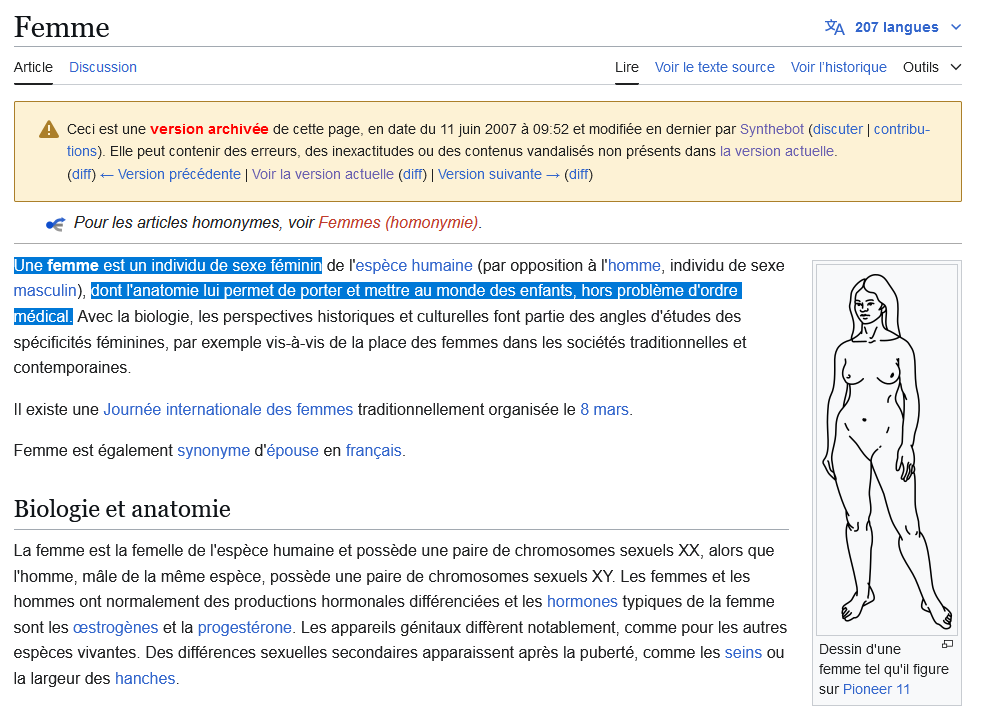Open Voir le texte source tab

point(714,67)
